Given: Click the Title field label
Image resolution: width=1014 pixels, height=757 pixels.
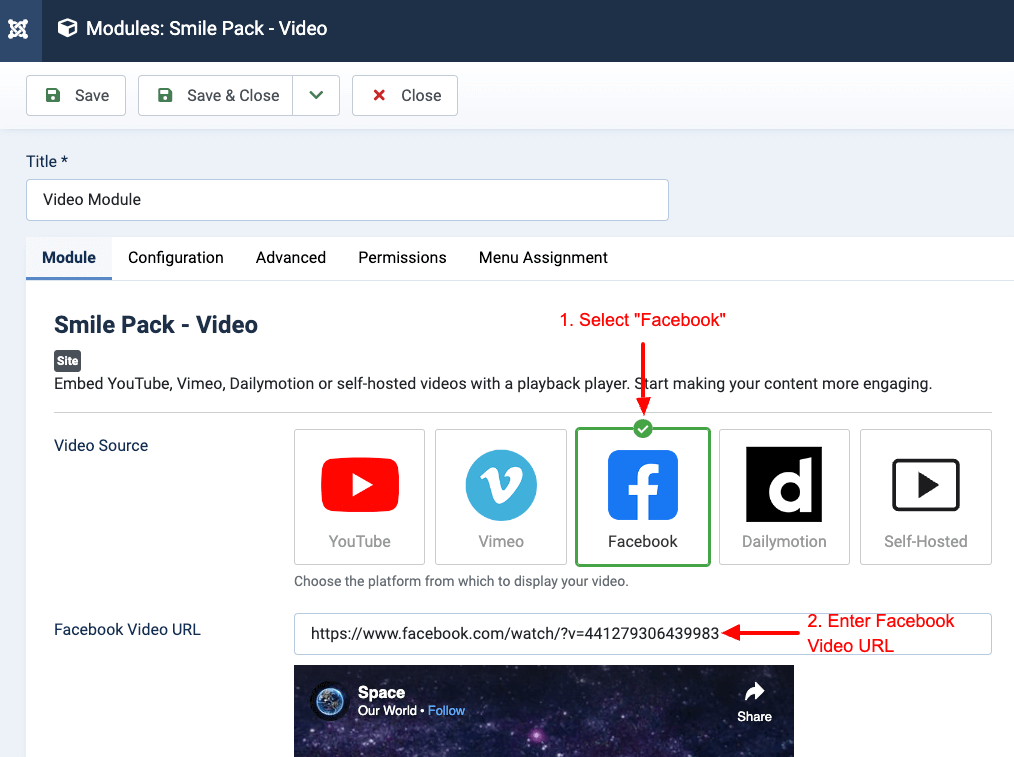Looking at the screenshot, I should (x=47, y=162).
